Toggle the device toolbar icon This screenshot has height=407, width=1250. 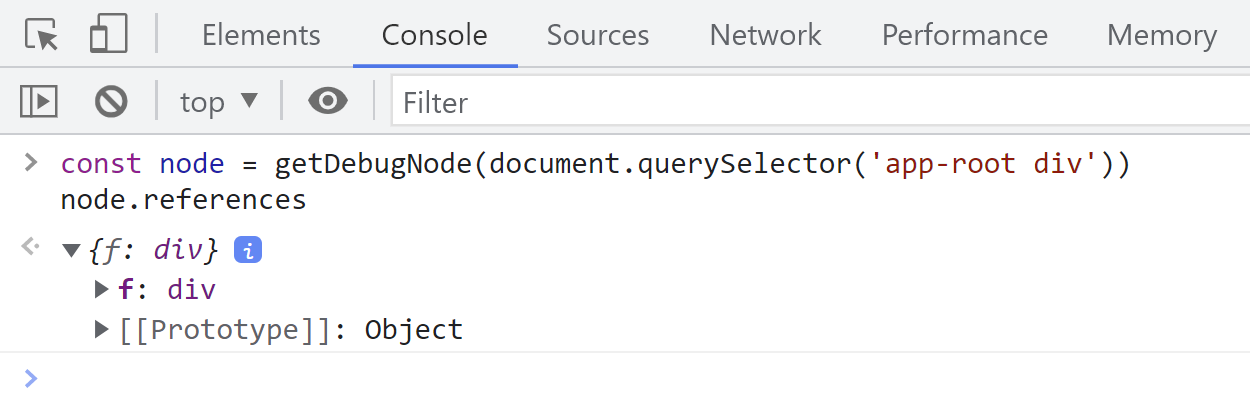(108, 35)
